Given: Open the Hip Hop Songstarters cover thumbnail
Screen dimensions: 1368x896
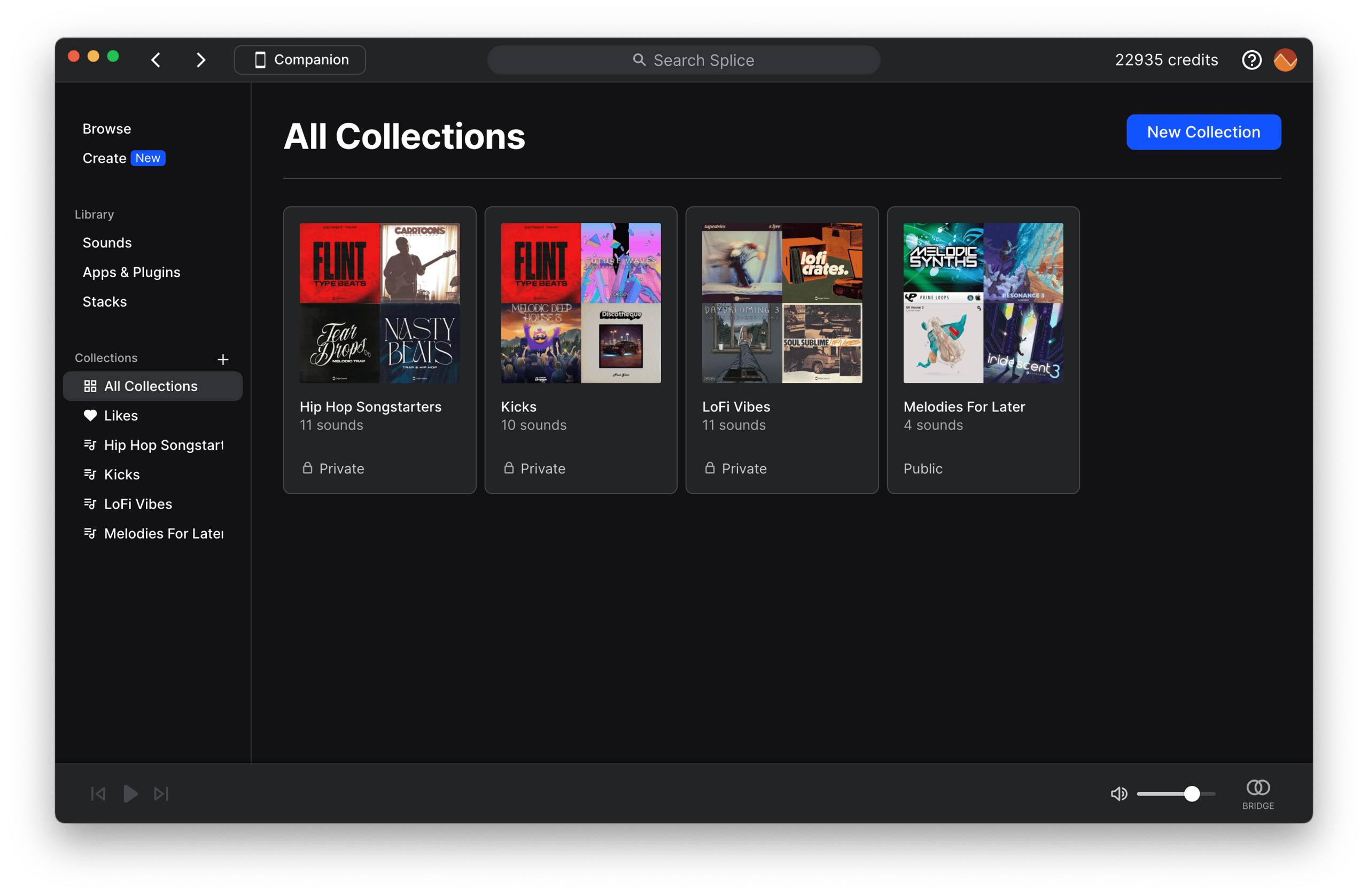Looking at the screenshot, I should pyautogui.click(x=379, y=303).
